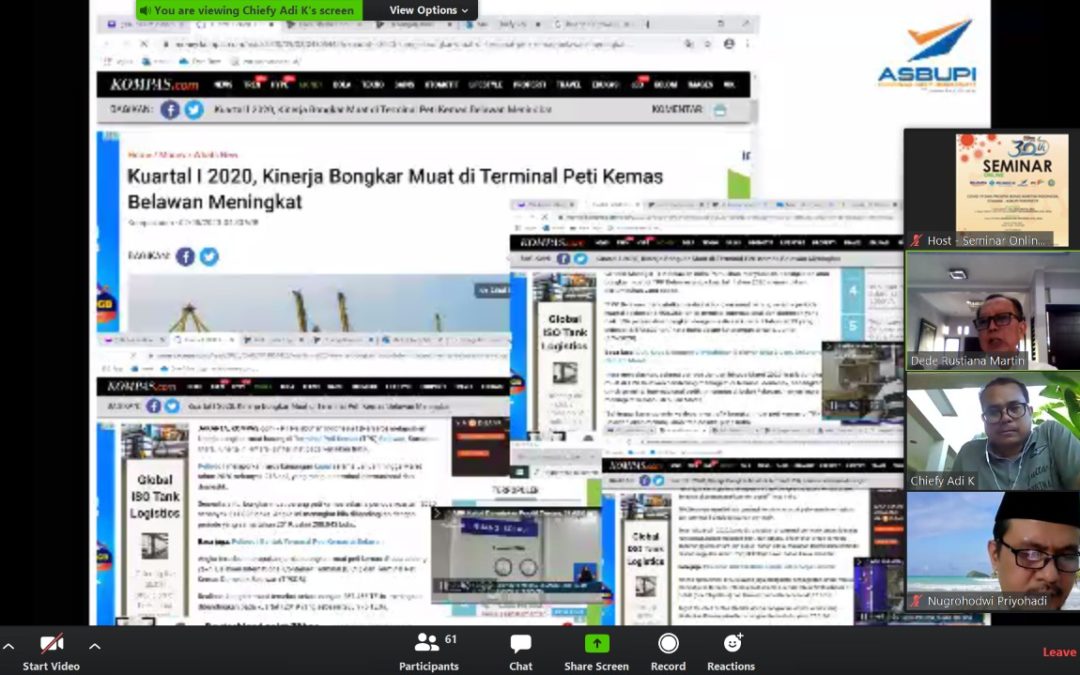
Task: Click Twitter icon below the article headline
Action: [209, 257]
